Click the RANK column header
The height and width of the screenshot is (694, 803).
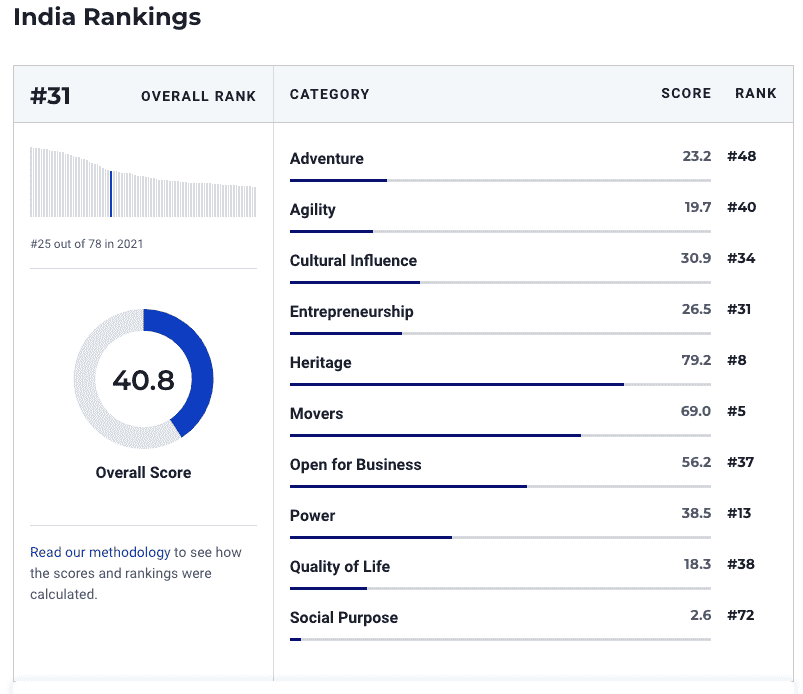[755, 93]
